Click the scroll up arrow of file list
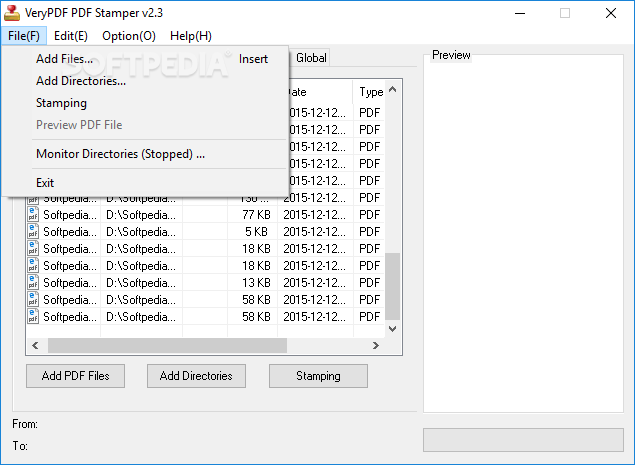This screenshot has height=465, width=635. point(392,89)
